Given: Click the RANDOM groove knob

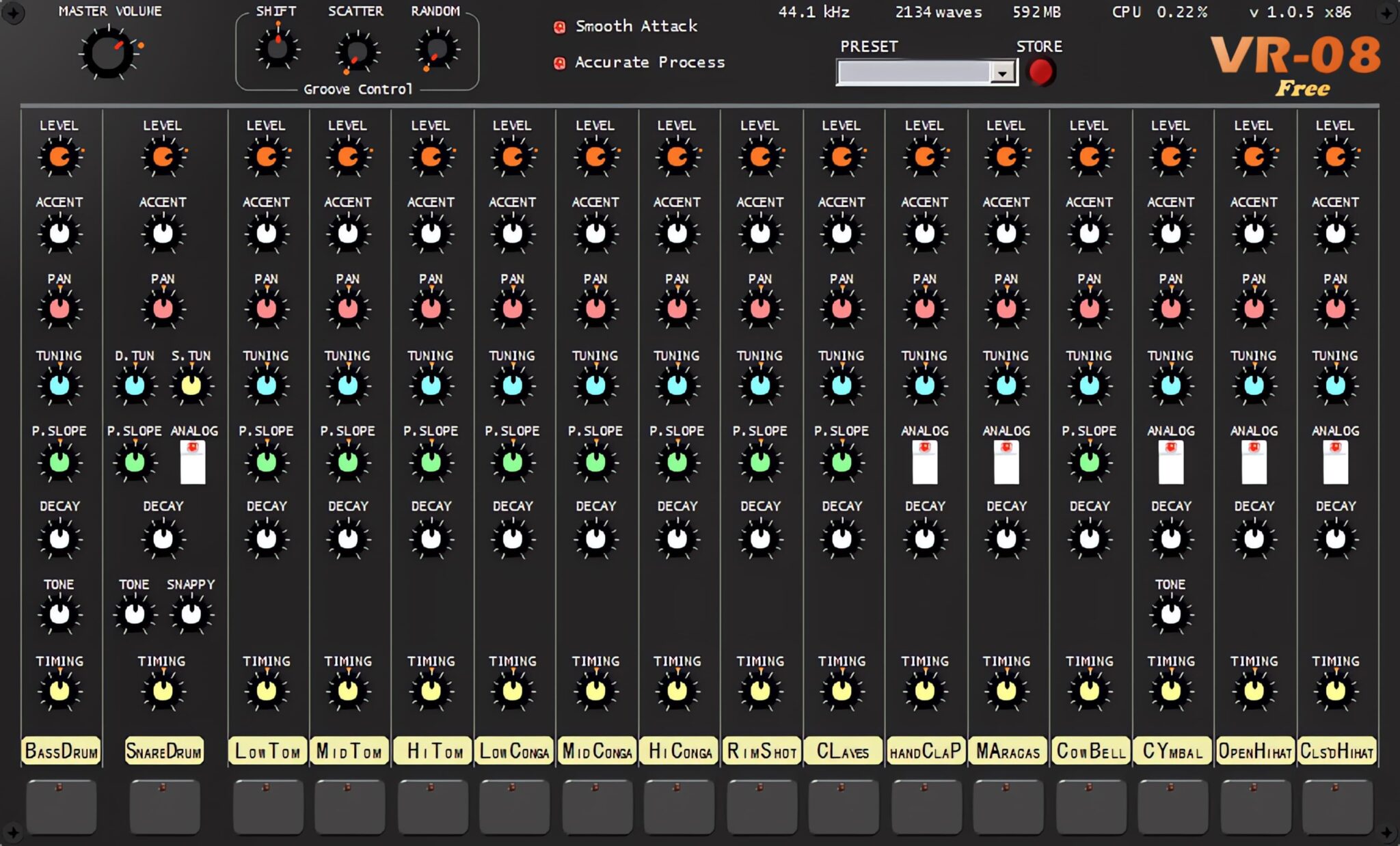Looking at the screenshot, I should 437,51.
